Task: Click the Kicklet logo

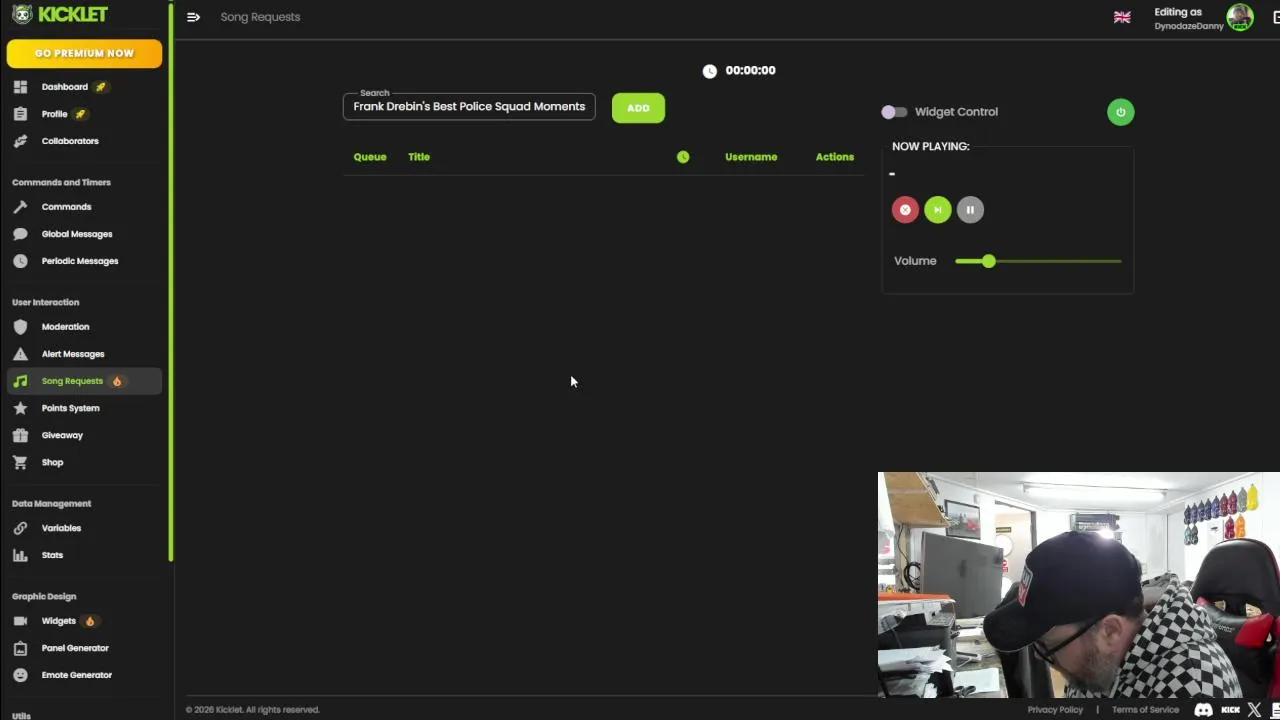Action: coord(60,15)
